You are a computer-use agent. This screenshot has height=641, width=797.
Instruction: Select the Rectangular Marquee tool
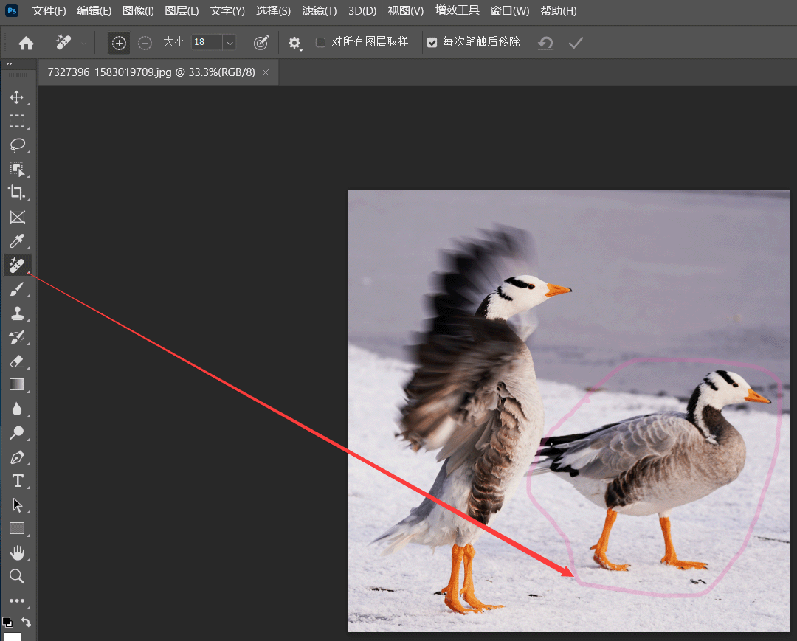(17, 121)
